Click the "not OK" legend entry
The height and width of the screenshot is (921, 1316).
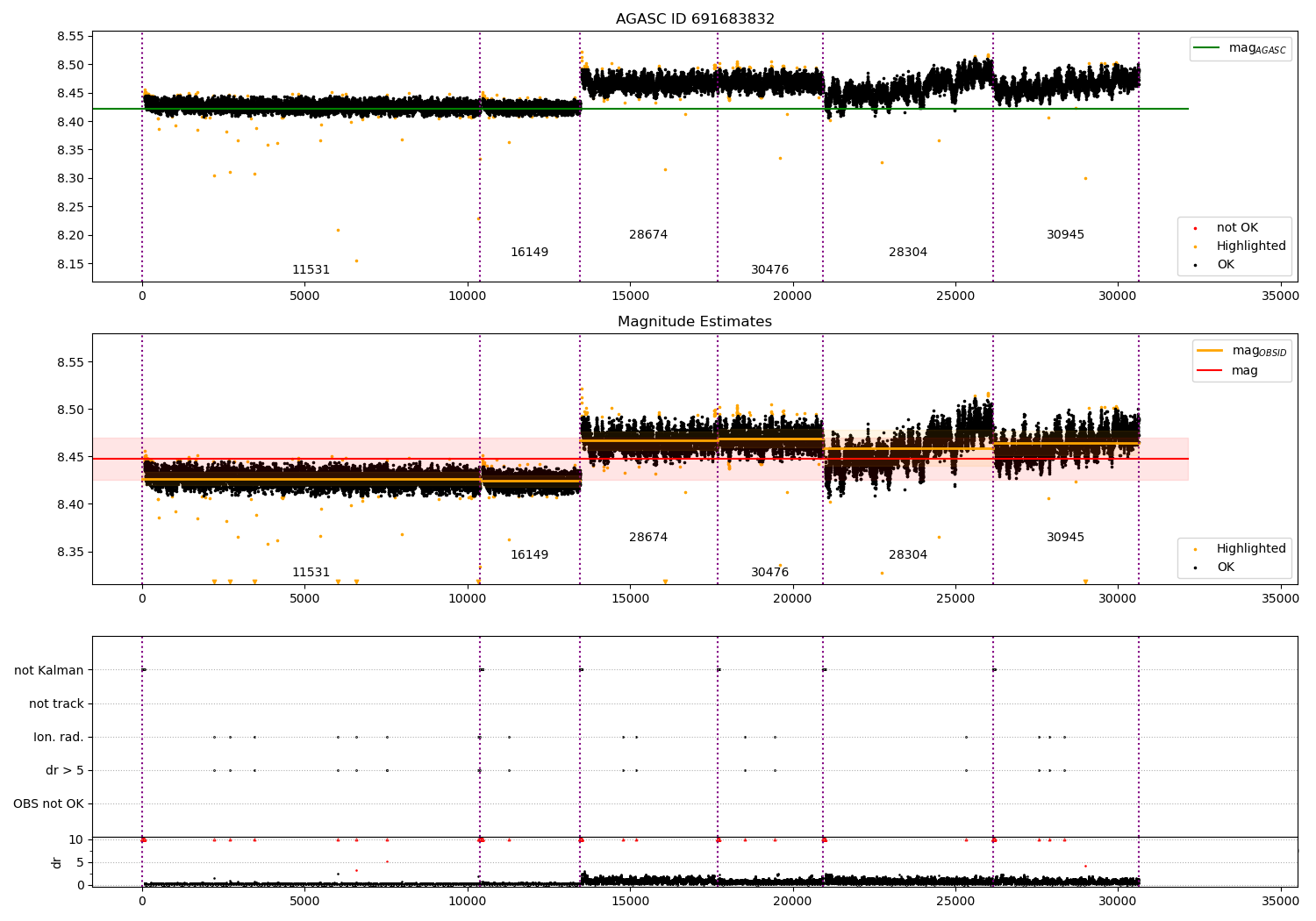(1237, 227)
